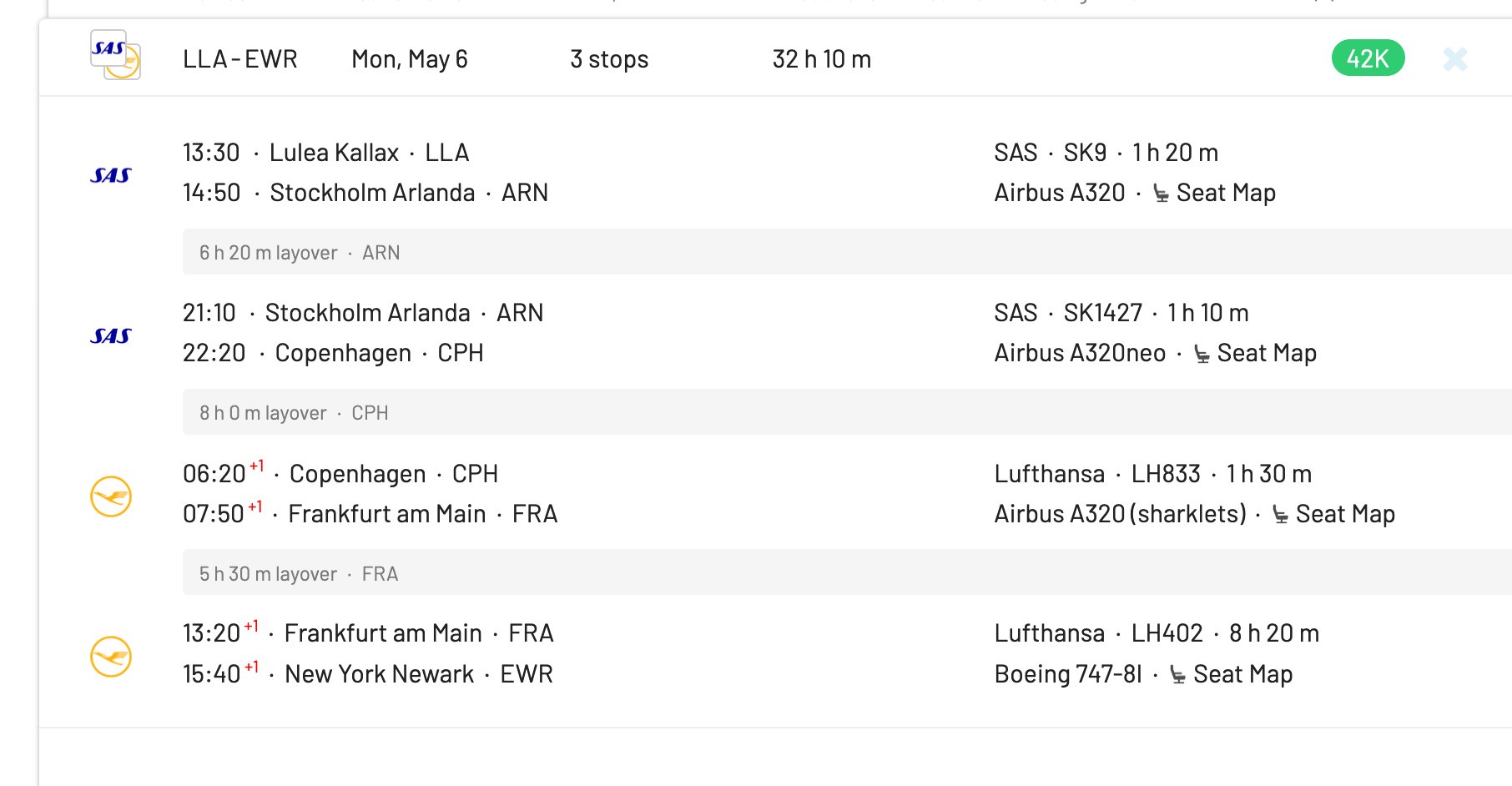This screenshot has height=786, width=1512.
Task: Close the LLA-EWR flight details panel
Action: pos(1454,59)
